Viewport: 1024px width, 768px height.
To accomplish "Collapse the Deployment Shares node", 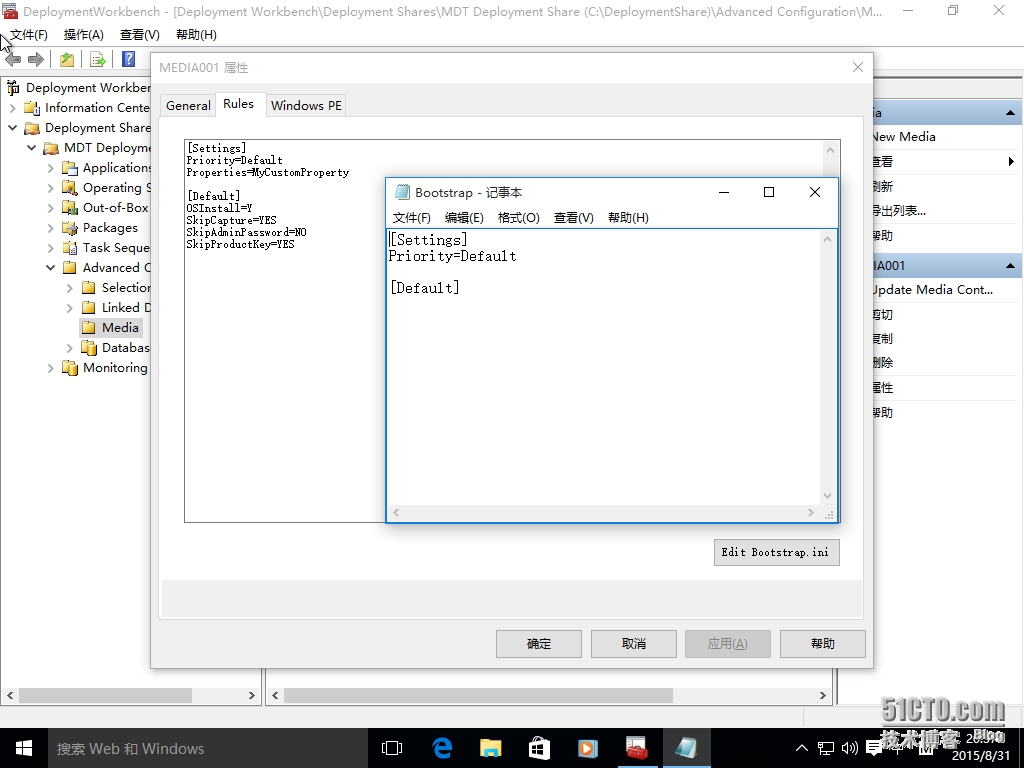I will pyautogui.click(x=12, y=128).
